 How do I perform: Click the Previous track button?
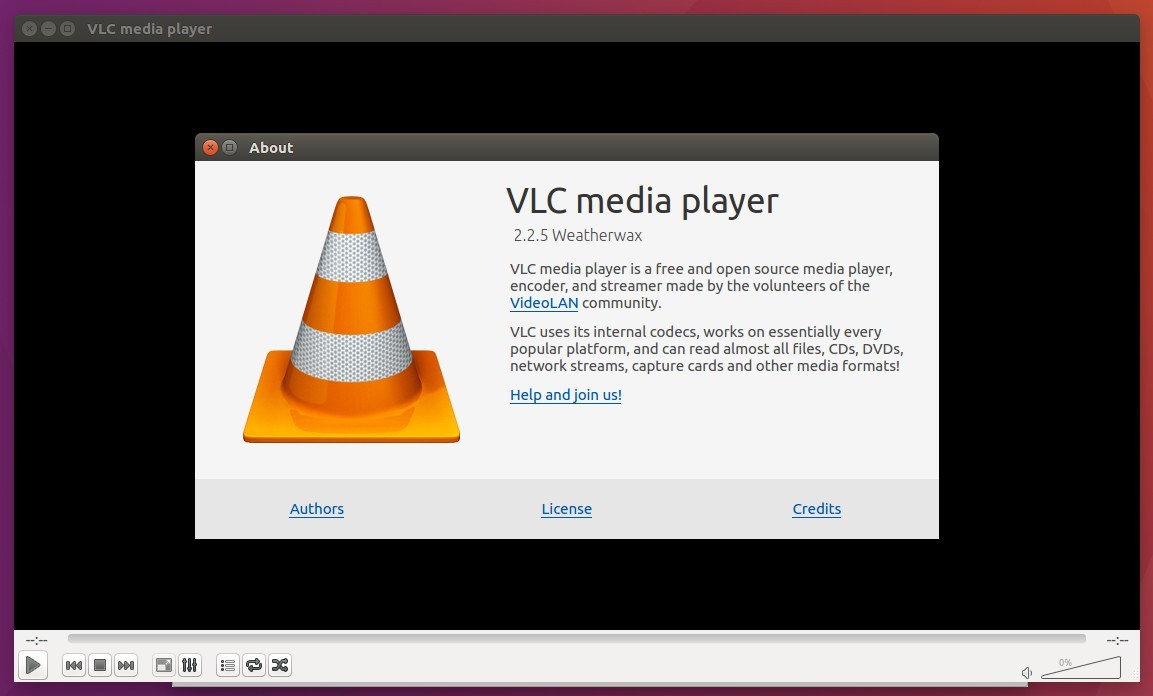(x=73, y=665)
